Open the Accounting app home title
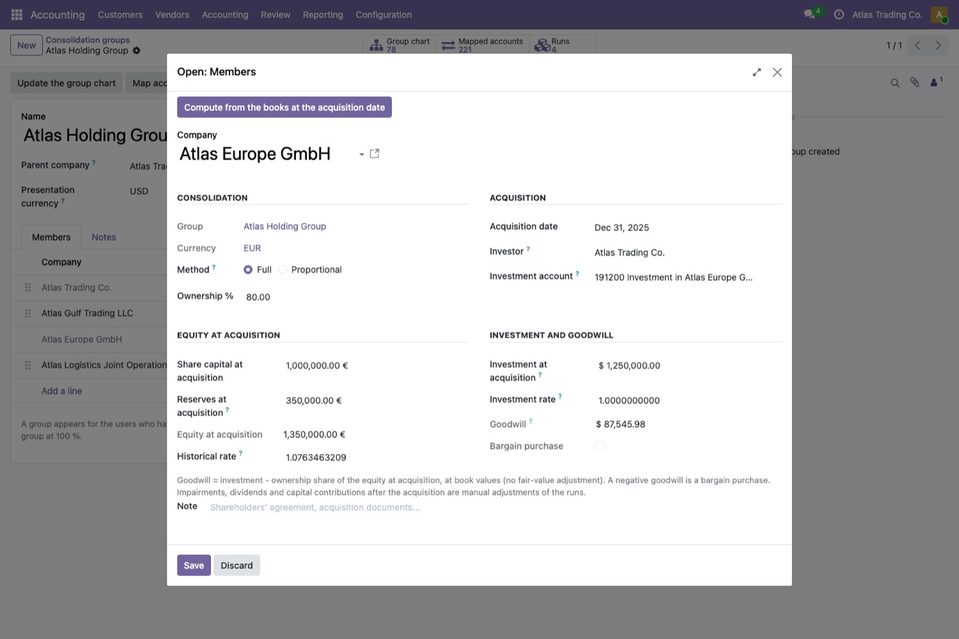 57,15
